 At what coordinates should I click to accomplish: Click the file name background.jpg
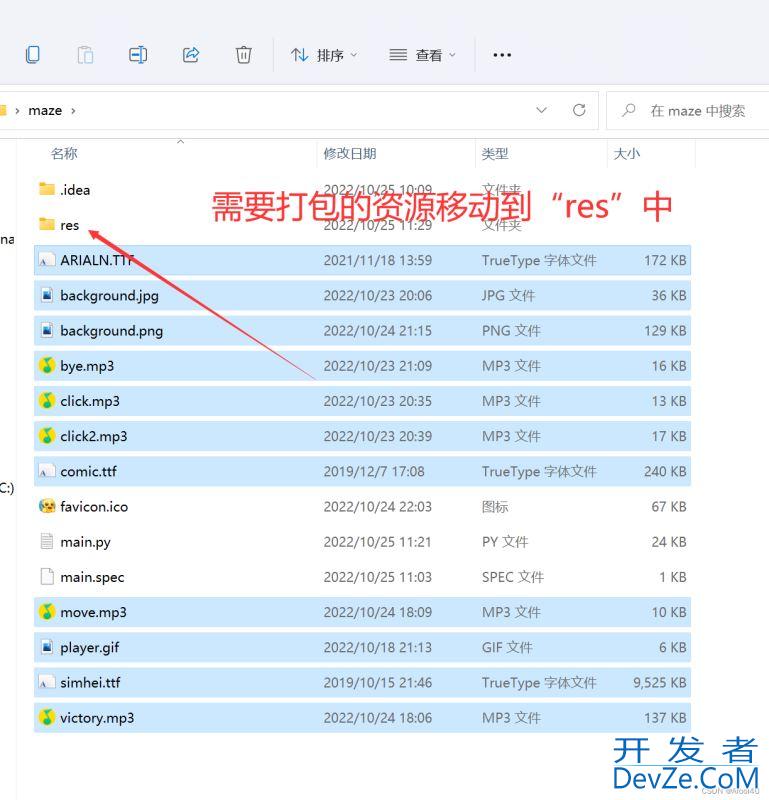(x=109, y=296)
